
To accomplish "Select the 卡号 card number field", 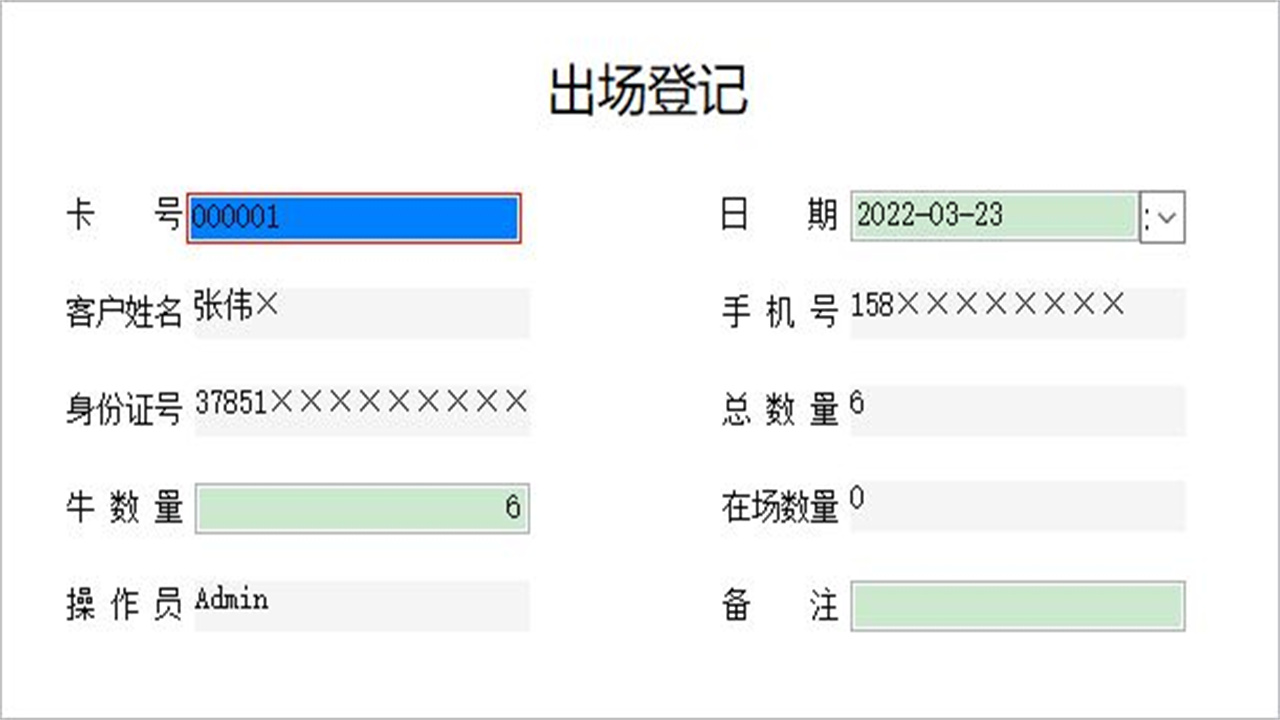I will (353, 217).
